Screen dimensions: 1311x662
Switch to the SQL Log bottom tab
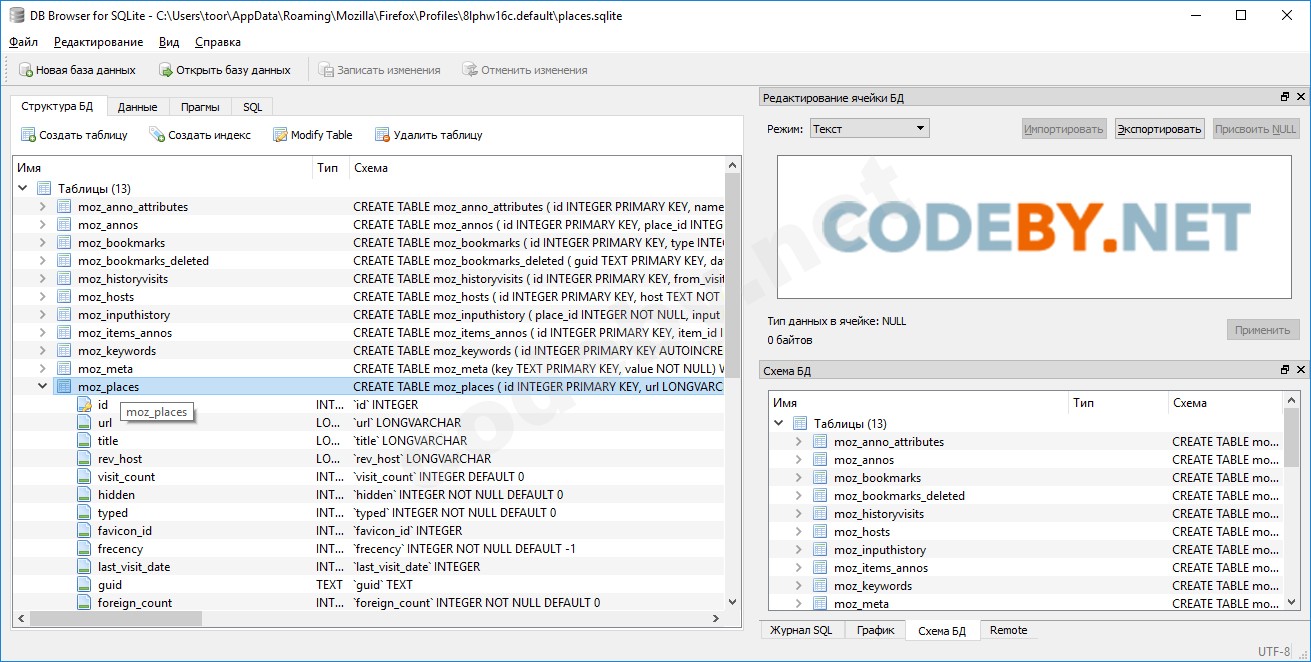pyautogui.click(x=801, y=630)
